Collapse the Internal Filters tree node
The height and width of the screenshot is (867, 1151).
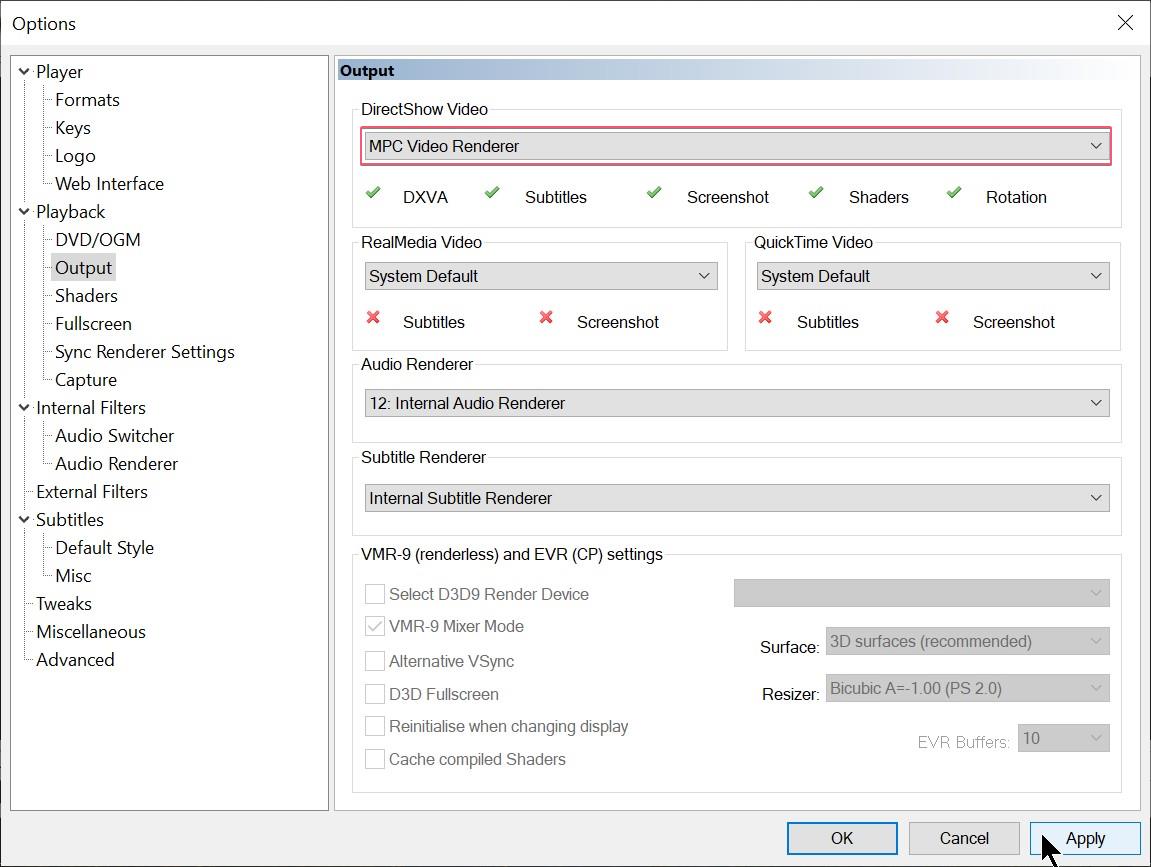click(x=24, y=407)
